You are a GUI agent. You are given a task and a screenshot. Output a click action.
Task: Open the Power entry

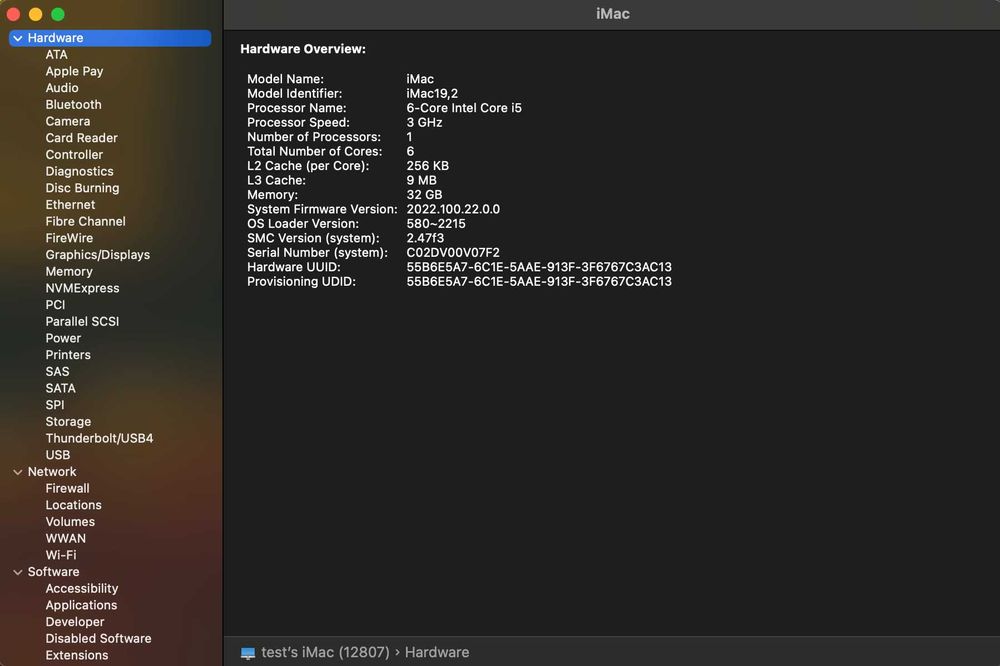[x=63, y=338]
